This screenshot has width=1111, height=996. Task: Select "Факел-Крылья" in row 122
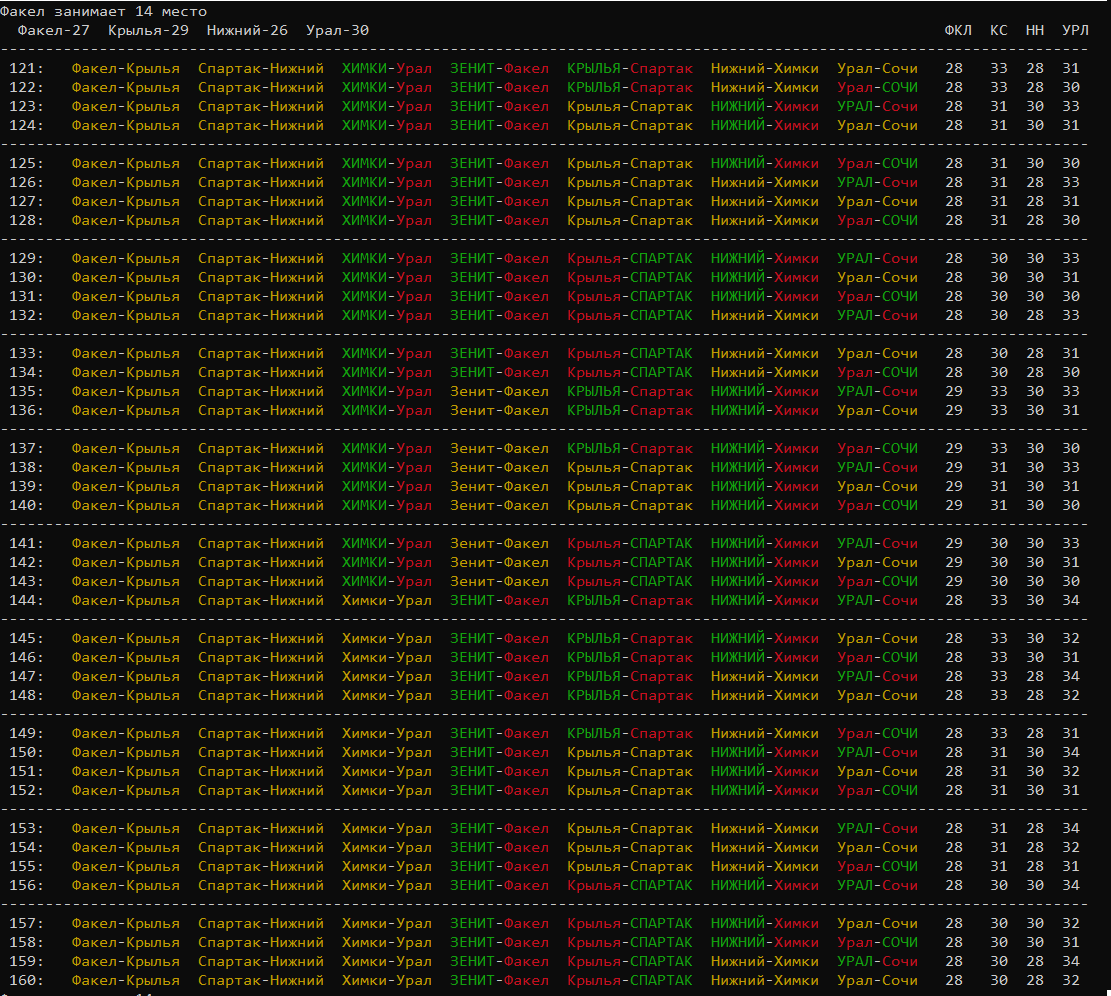pos(125,88)
